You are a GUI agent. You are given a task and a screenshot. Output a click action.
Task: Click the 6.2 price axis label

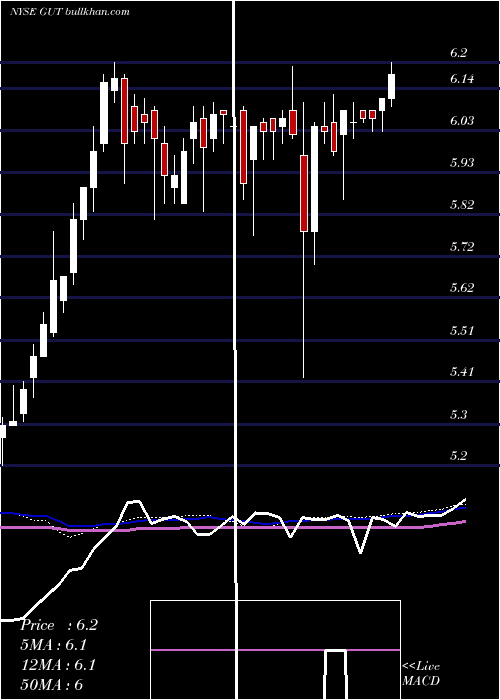tap(458, 53)
